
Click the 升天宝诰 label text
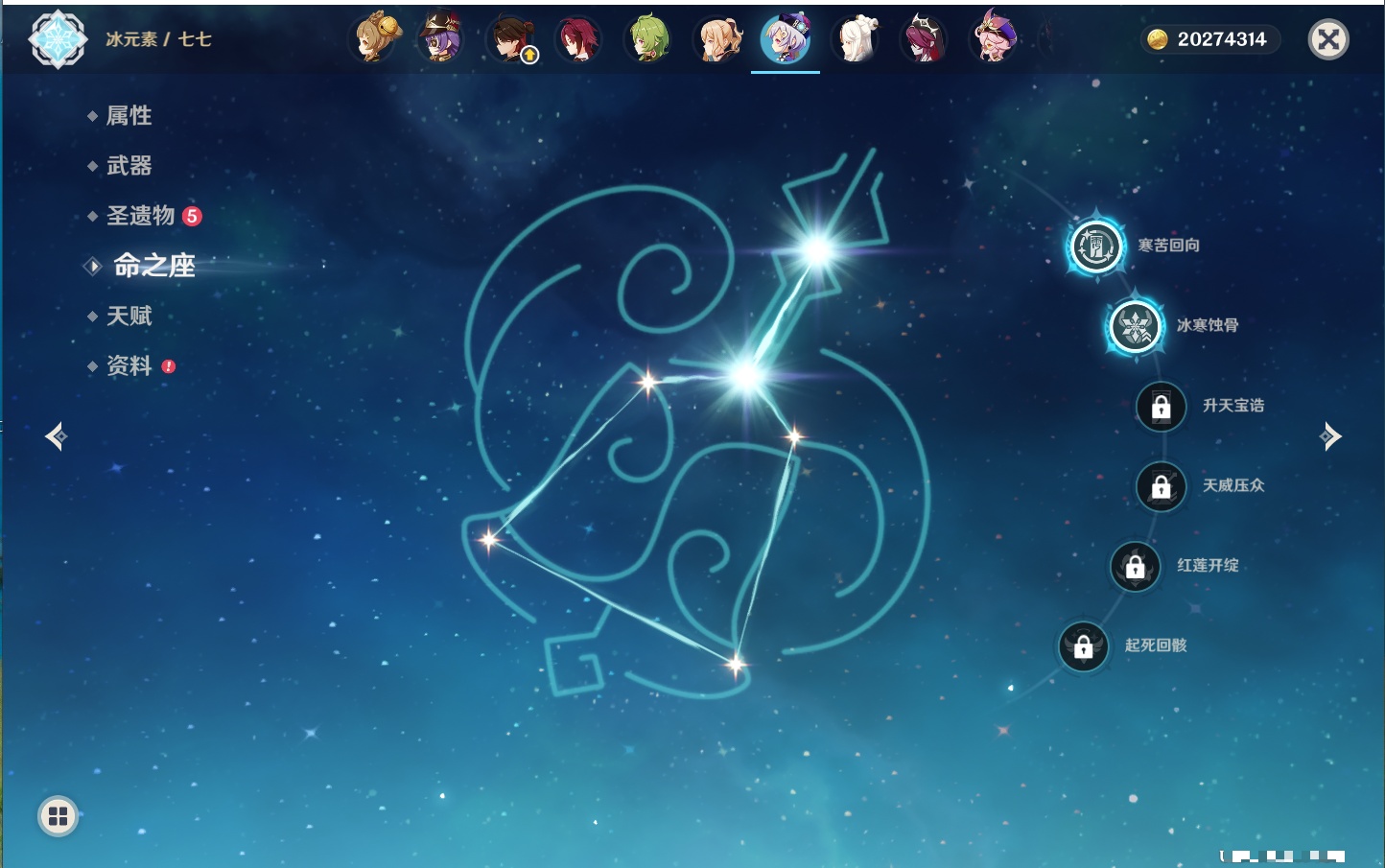click(x=1233, y=406)
